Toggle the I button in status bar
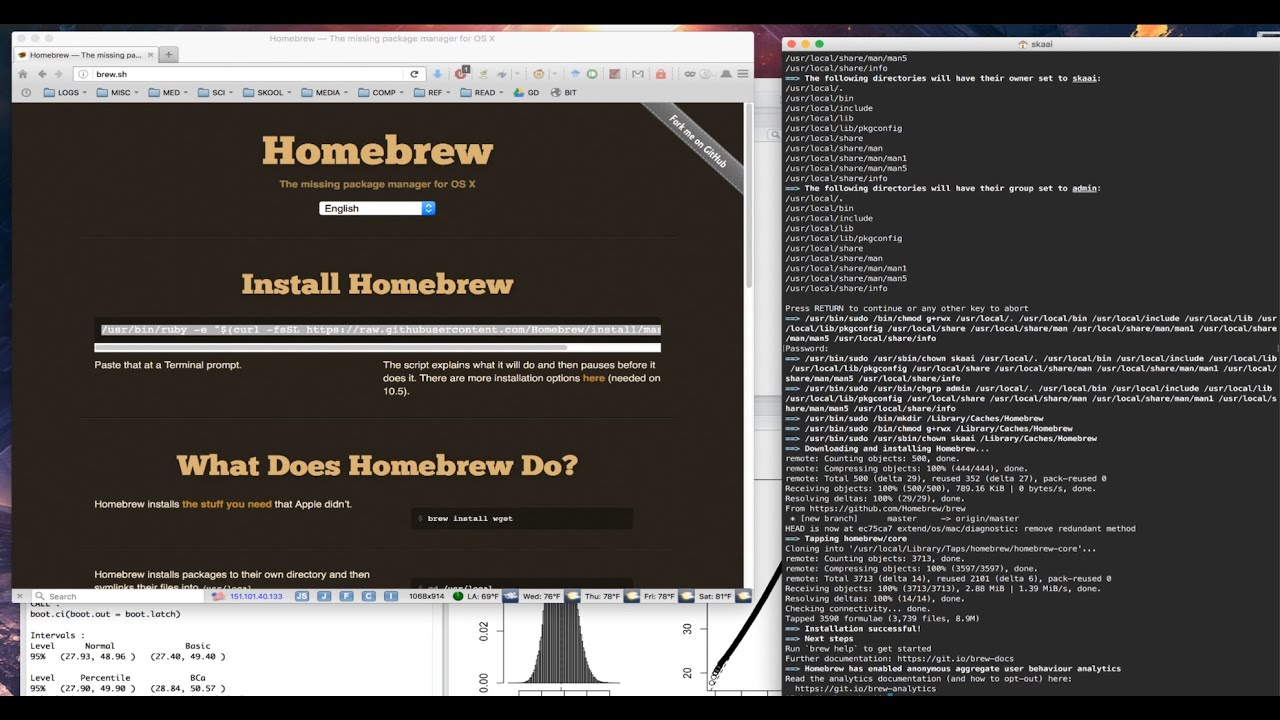Screen dimensions: 1280x720 (390, 596)
